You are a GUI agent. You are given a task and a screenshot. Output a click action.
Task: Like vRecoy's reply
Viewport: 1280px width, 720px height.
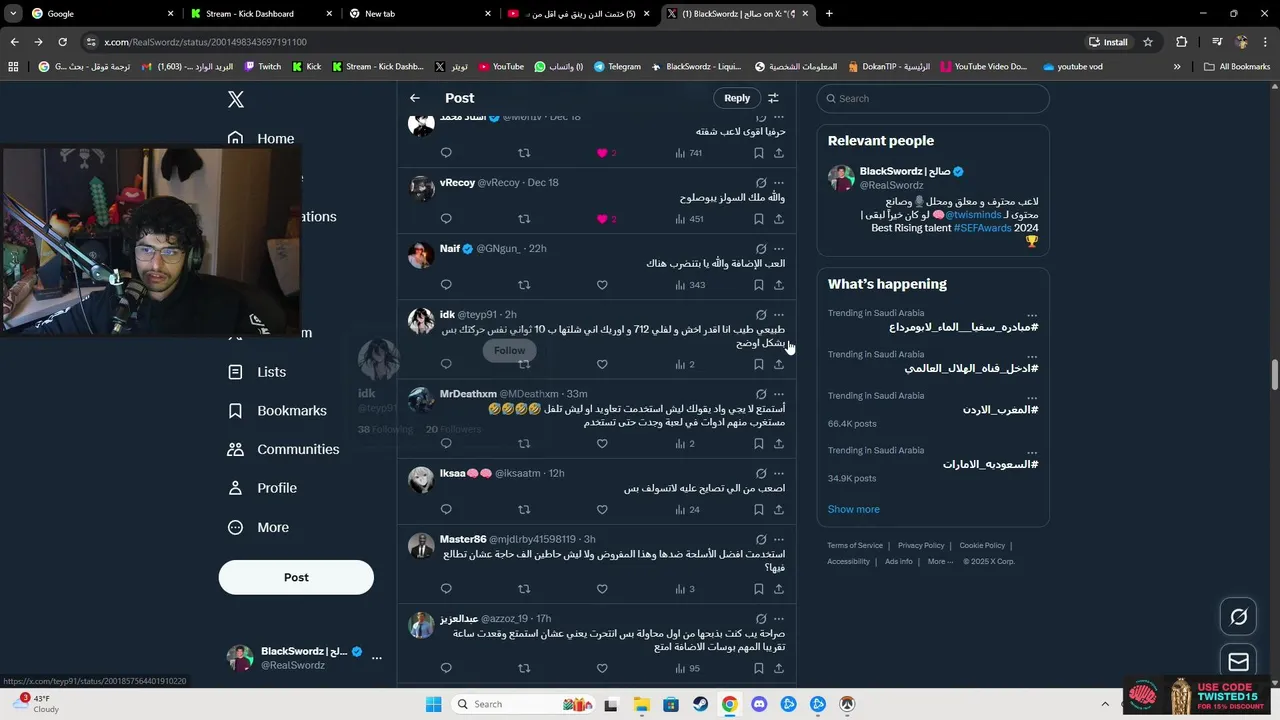pos(602,219)
